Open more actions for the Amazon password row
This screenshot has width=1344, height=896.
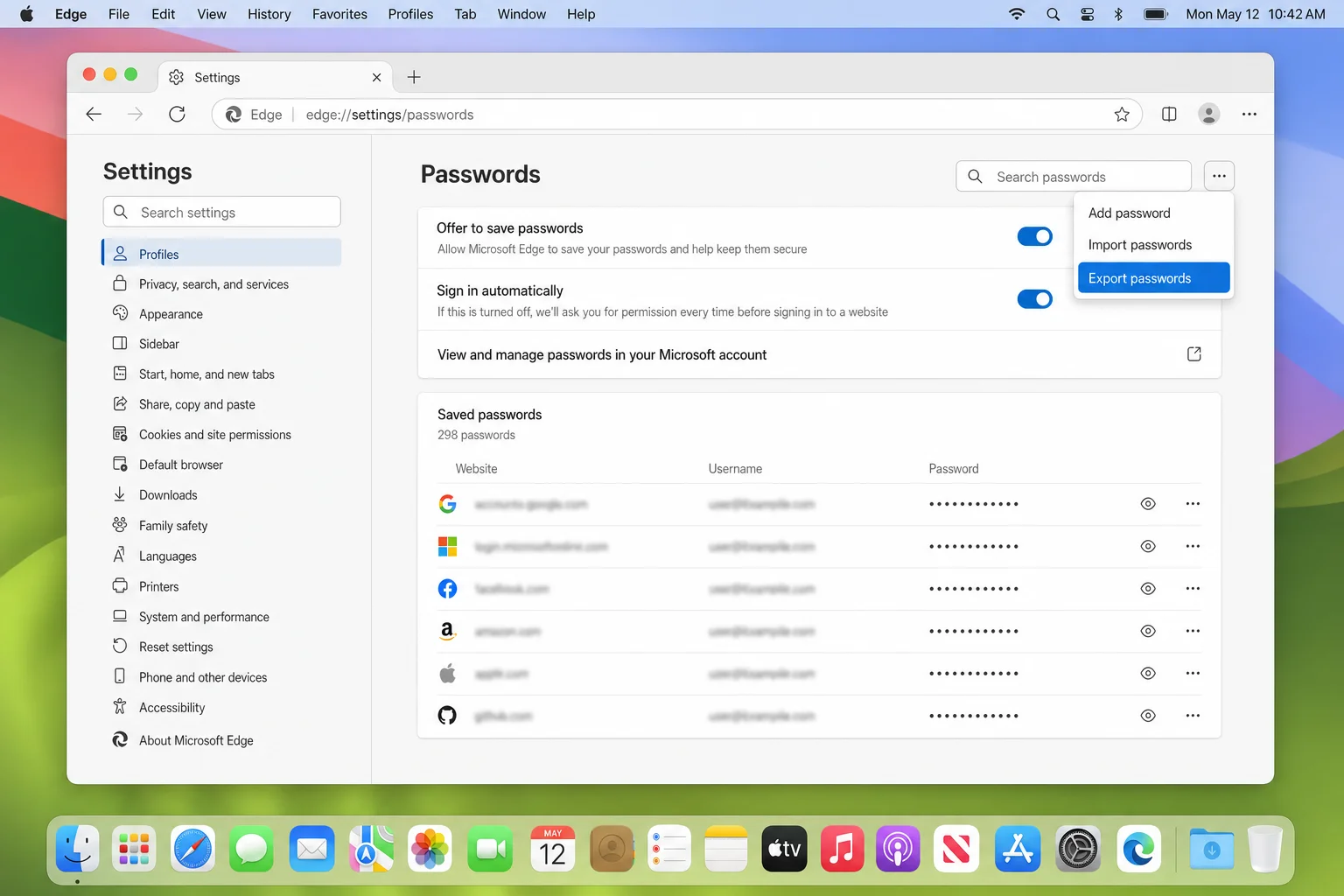click(1193, 631)
